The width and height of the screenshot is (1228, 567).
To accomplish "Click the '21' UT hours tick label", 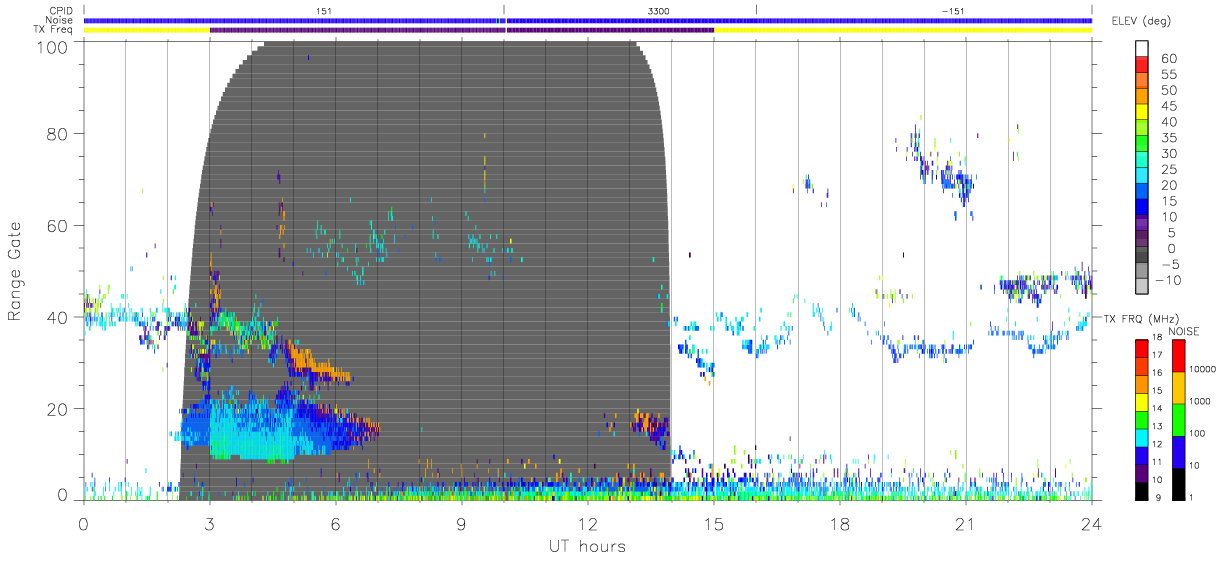I will point(965,522).
